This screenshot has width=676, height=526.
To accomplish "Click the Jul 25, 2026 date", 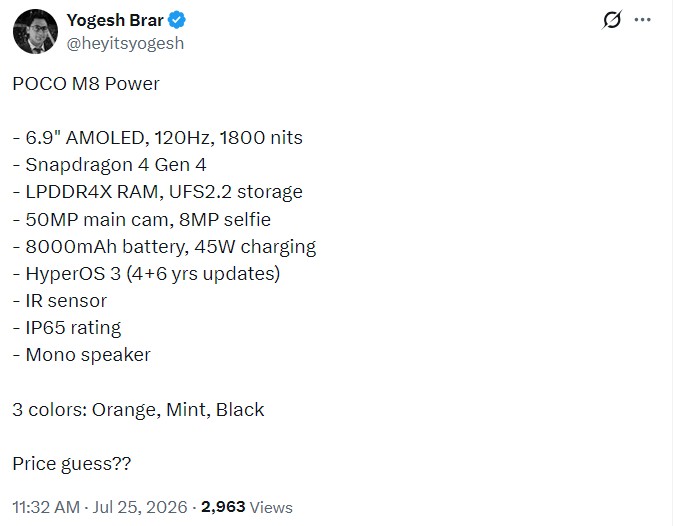I will (140, 507).
